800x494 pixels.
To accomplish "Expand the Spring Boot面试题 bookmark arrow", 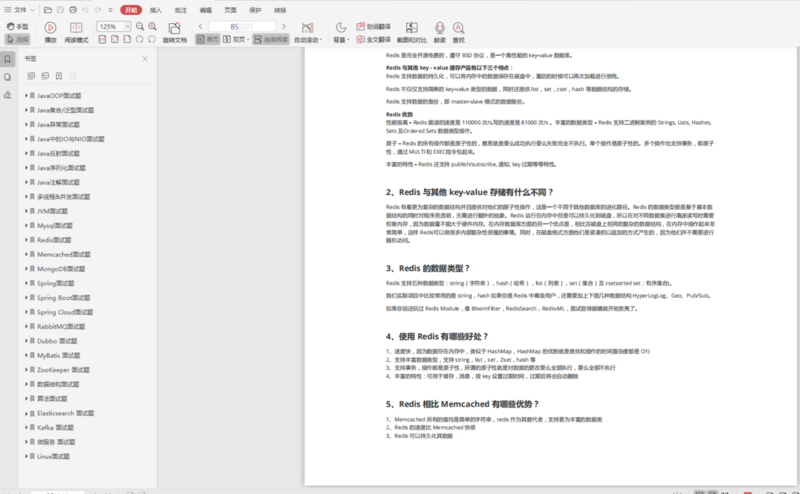I will pyautogui.click(x=26, y=298).
